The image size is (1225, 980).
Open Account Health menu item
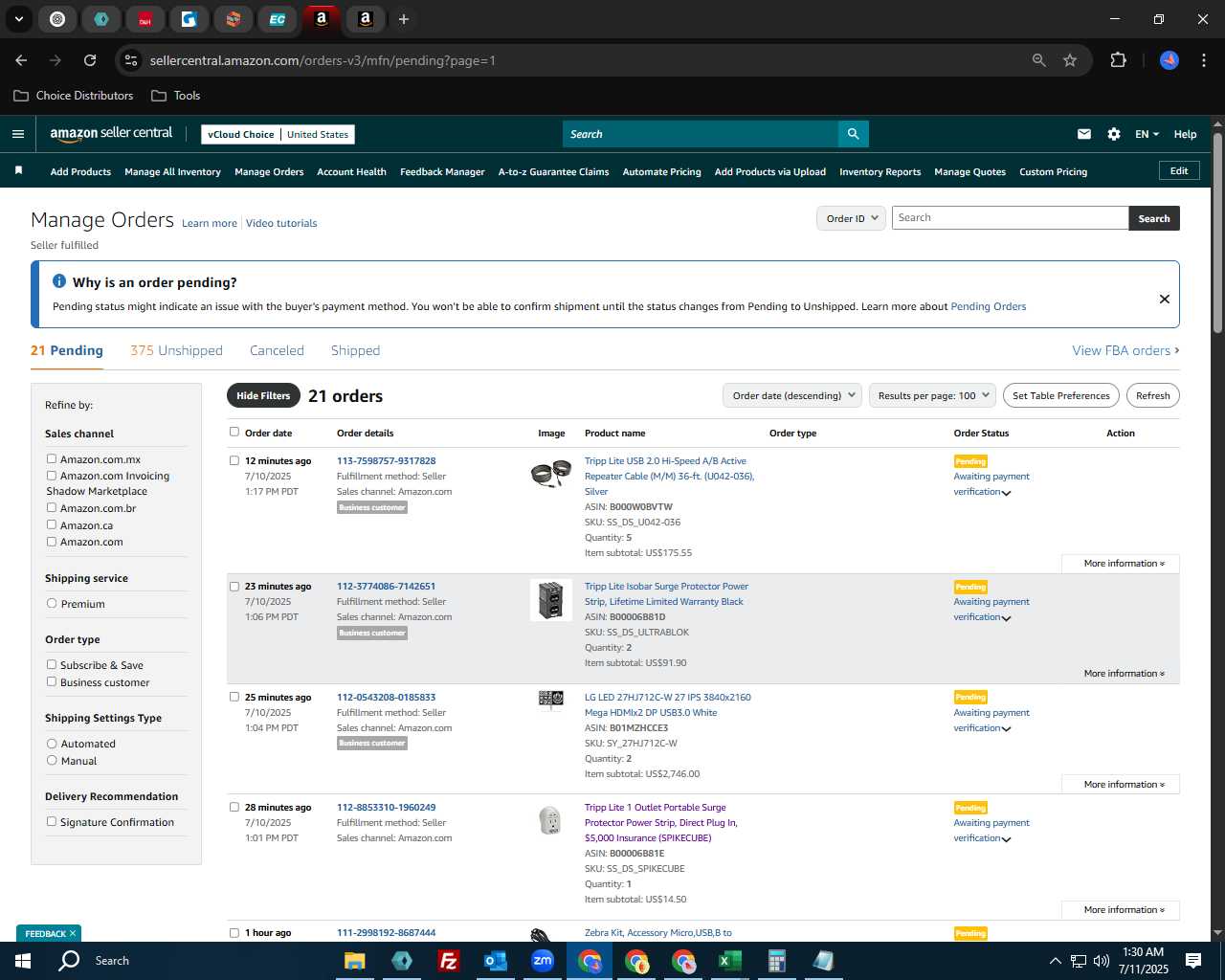pos(351,172)
